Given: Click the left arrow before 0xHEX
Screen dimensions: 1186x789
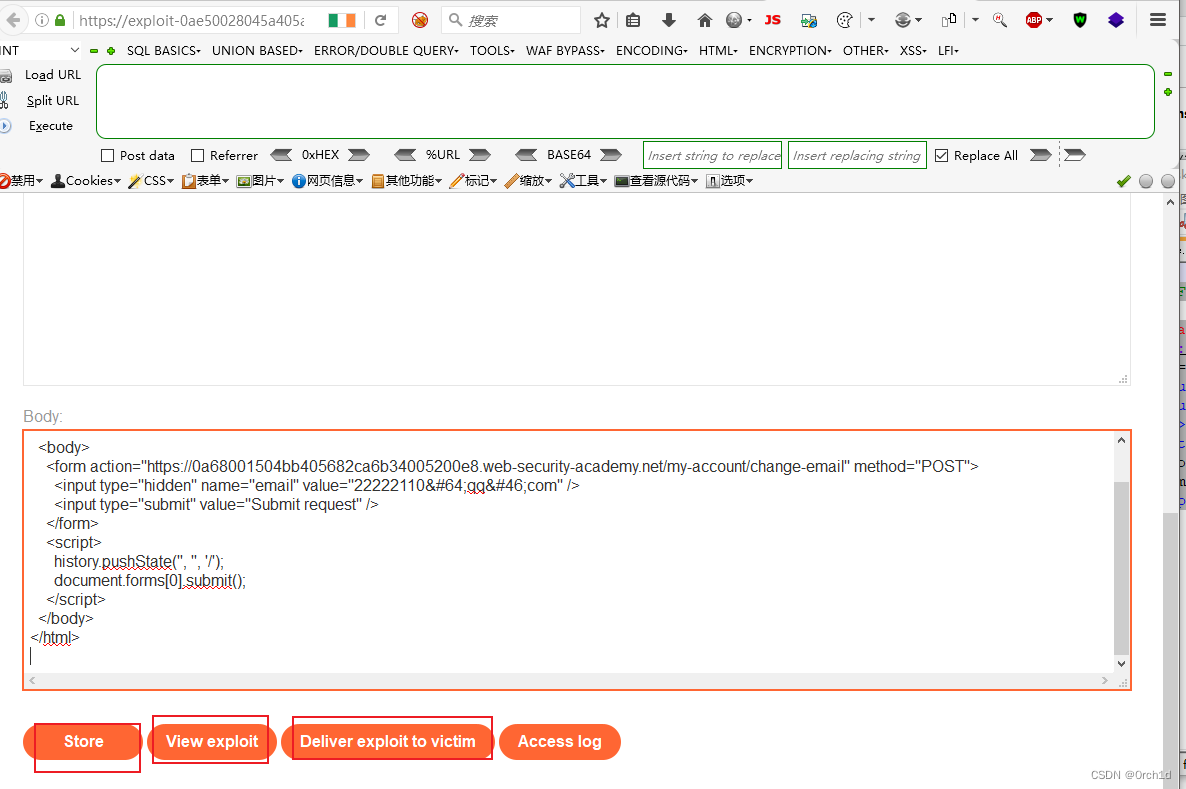Looking at the screenshot, I should (281, 155).
